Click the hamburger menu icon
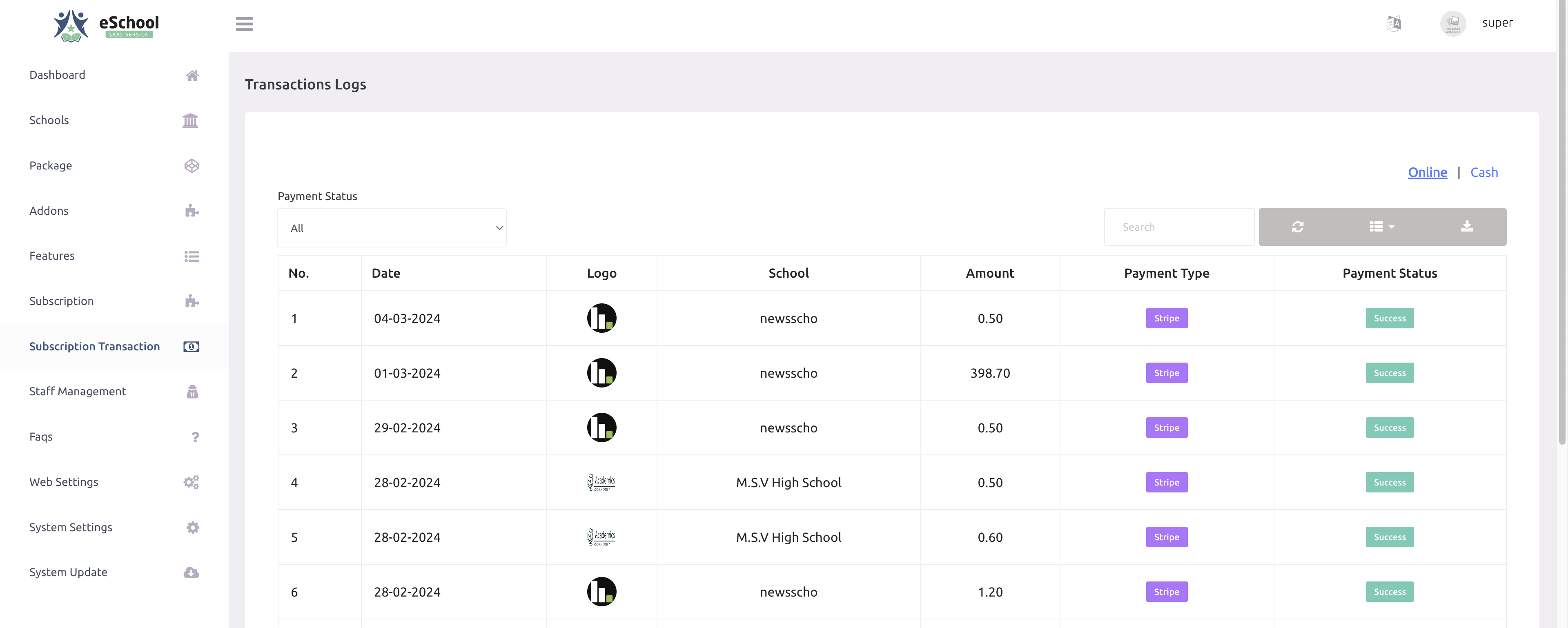 tap(244, 24)
